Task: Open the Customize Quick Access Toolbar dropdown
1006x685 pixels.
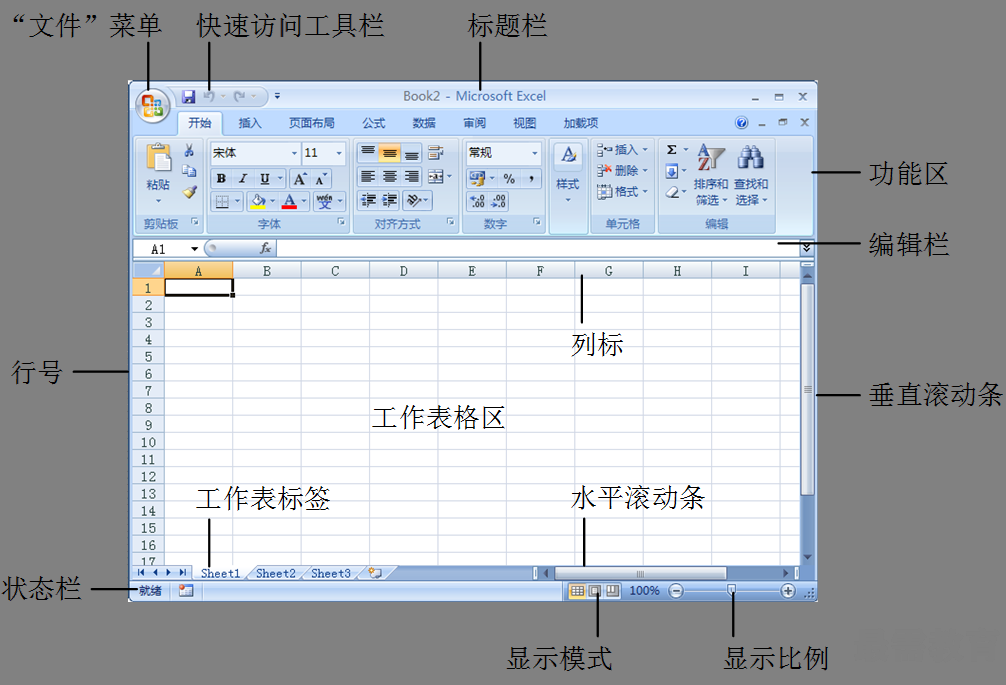Action: [x=277, y=96]
